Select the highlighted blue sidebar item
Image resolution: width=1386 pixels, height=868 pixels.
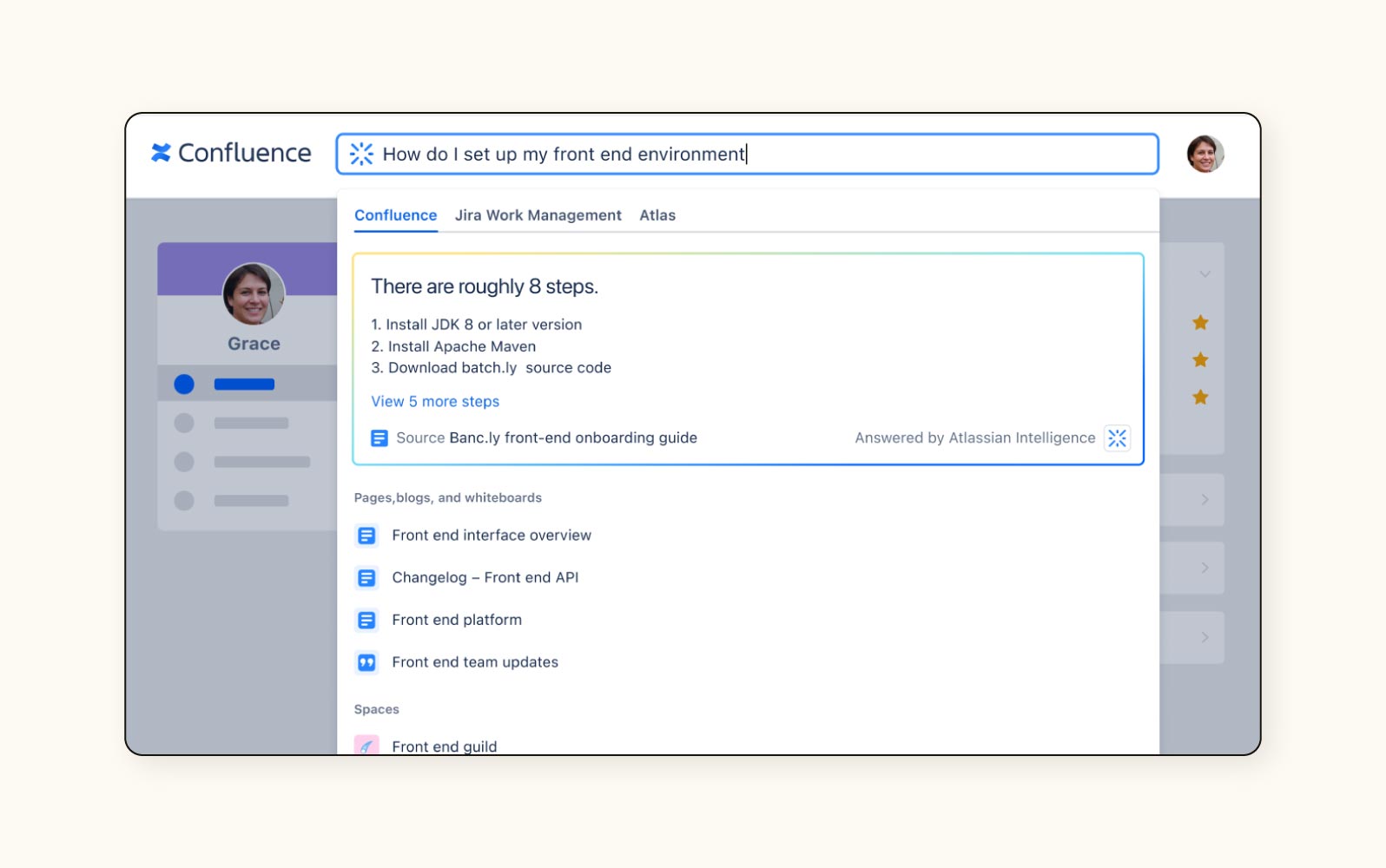click(247, 384)
